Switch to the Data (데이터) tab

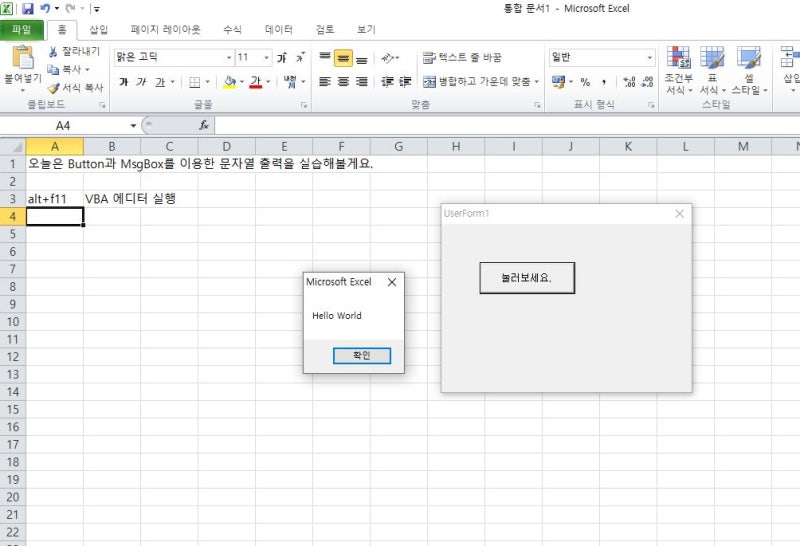279,30
